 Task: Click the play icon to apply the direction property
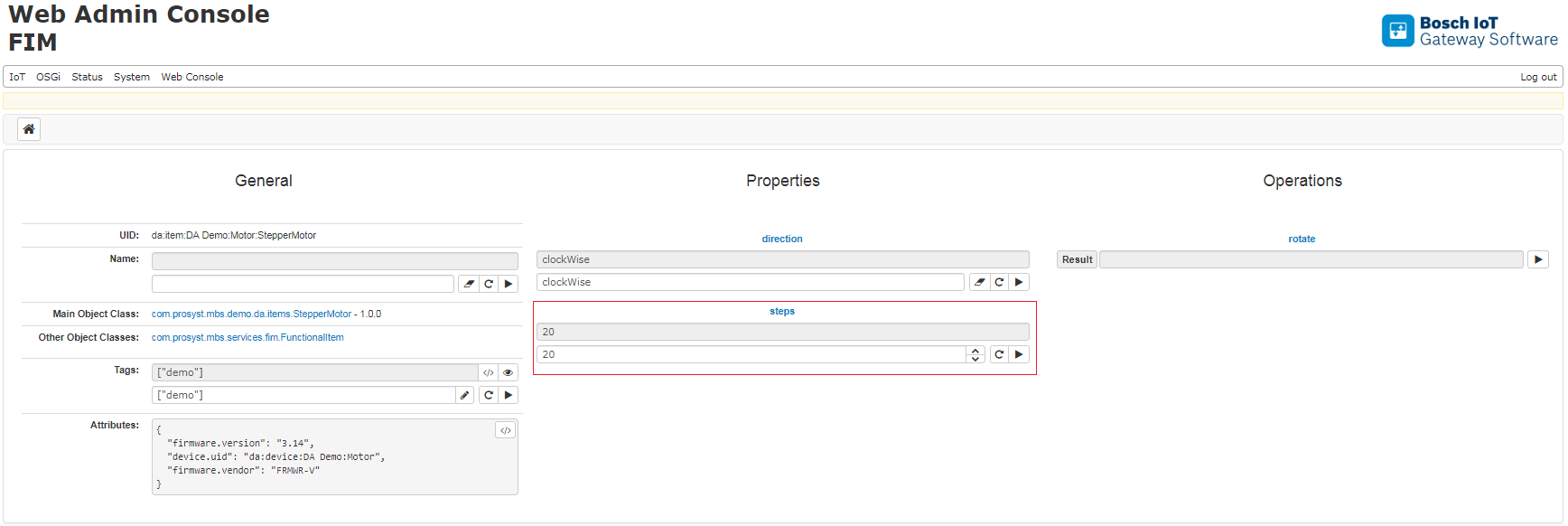pyautogui.click(x=1018, y=281)
